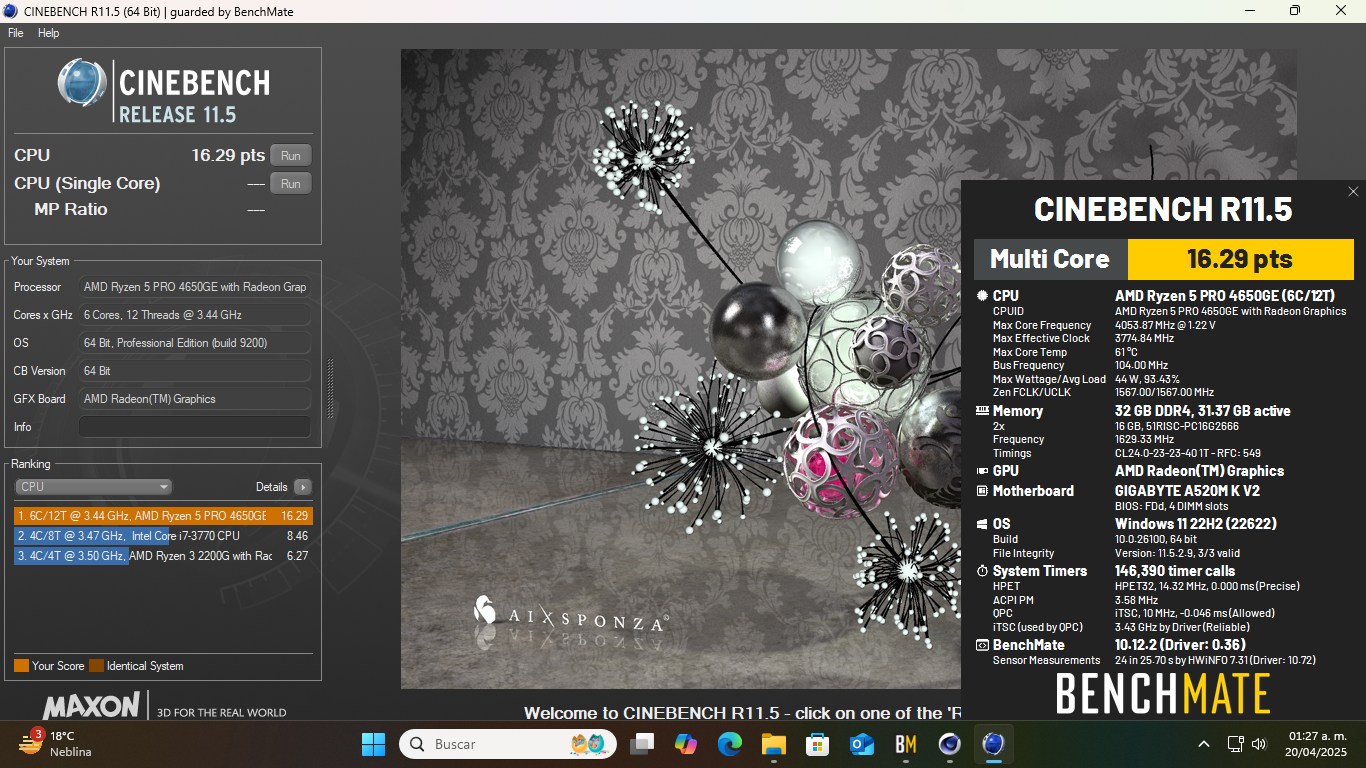
Task: Click the GPU icon in BenchMate panel
Action: [982, 471]
